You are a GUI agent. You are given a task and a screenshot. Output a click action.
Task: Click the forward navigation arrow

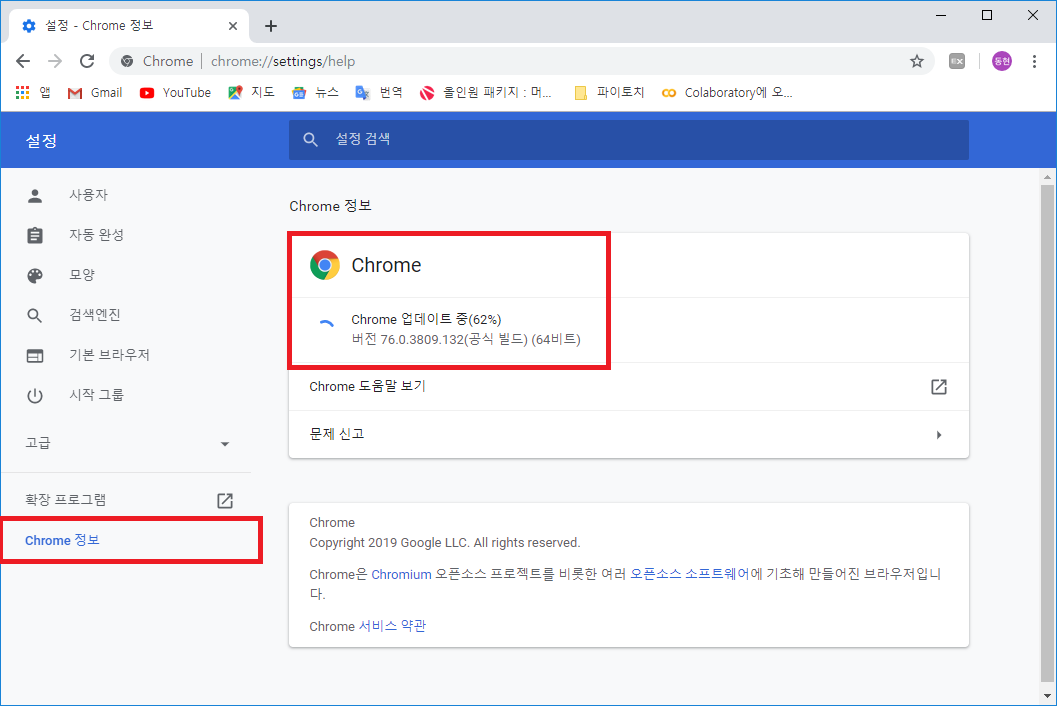[x=55, y=61]
